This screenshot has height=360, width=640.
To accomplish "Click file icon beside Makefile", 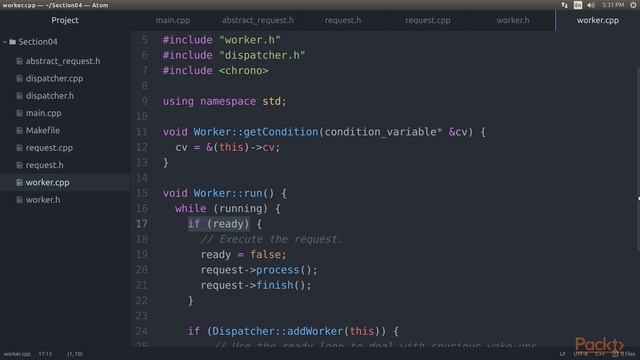I will tap(19, 131).
